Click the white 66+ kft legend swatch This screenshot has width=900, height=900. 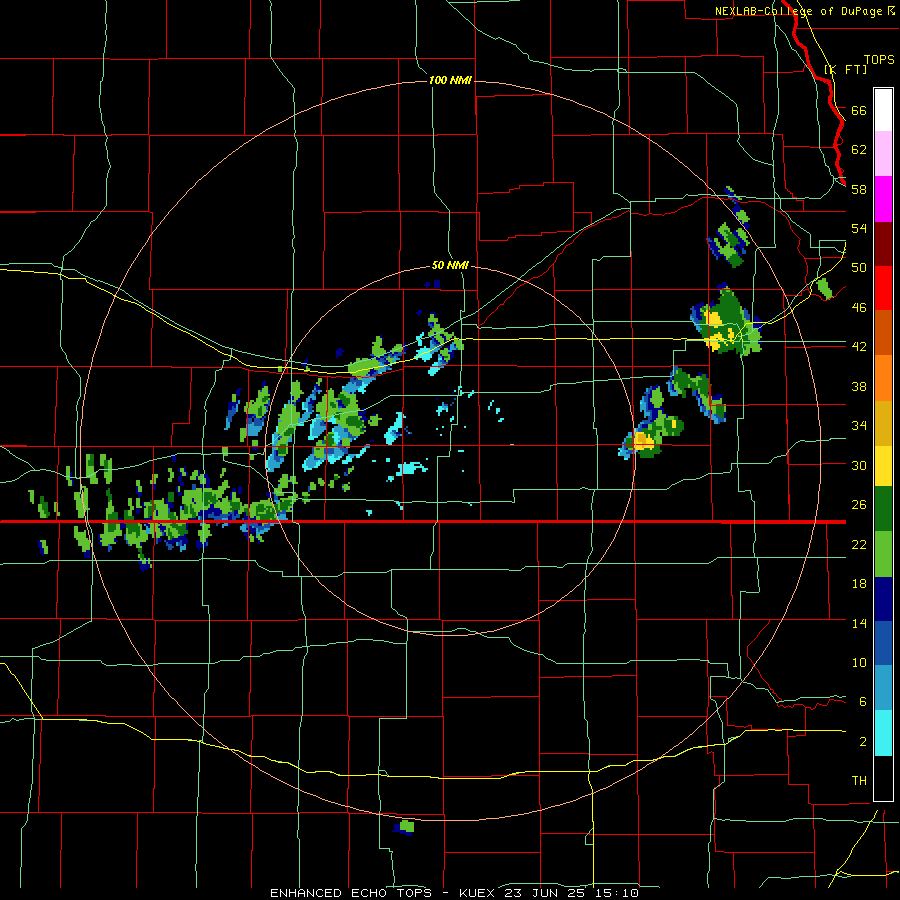(883, 110)
